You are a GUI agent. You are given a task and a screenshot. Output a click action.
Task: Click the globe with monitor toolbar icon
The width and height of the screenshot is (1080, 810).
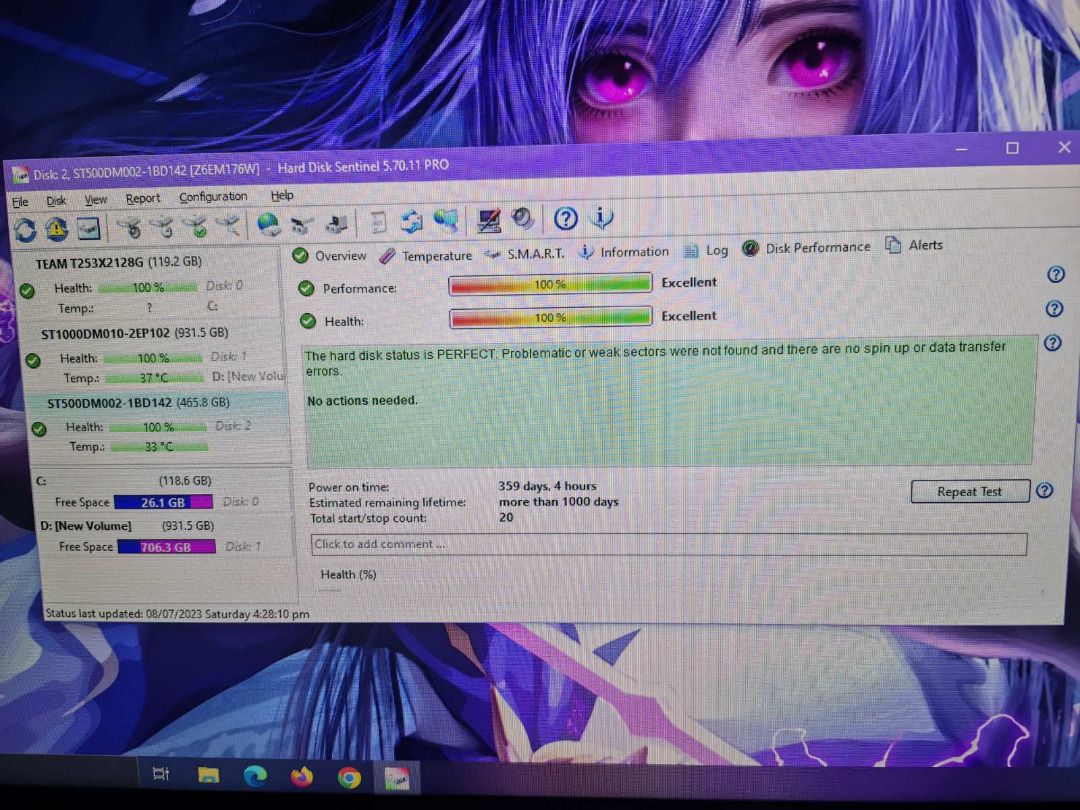(x=446, y=220)
